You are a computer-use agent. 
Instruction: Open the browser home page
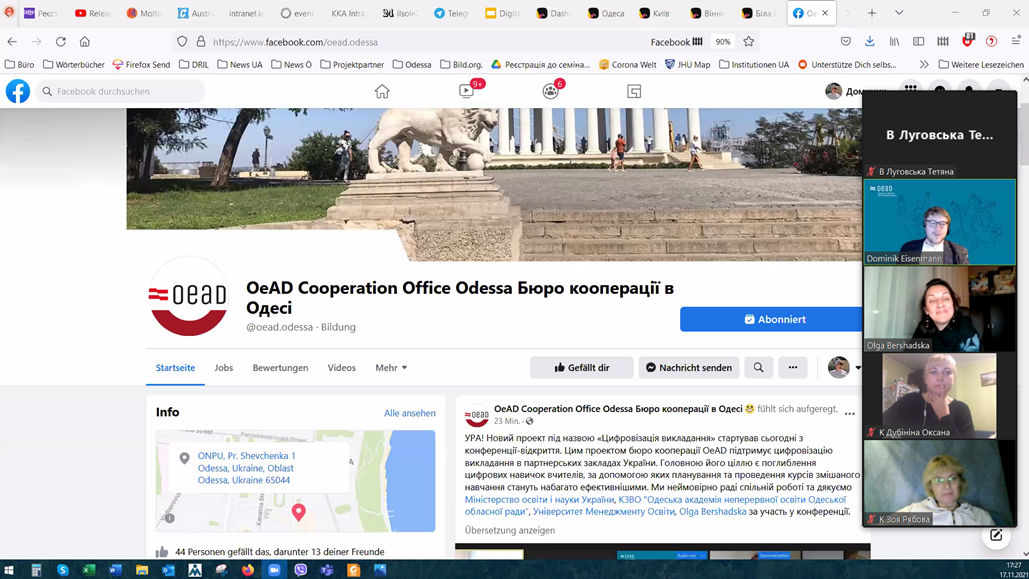[85, 41]
